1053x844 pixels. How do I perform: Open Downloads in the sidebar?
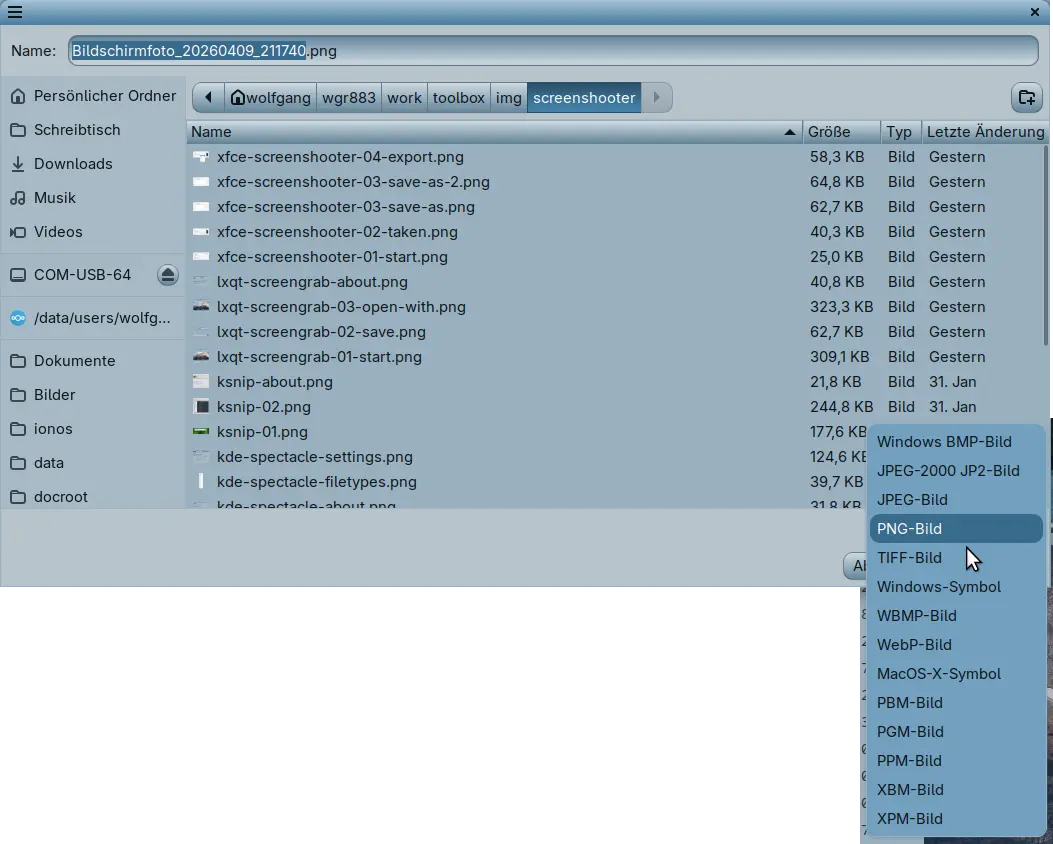93,164
